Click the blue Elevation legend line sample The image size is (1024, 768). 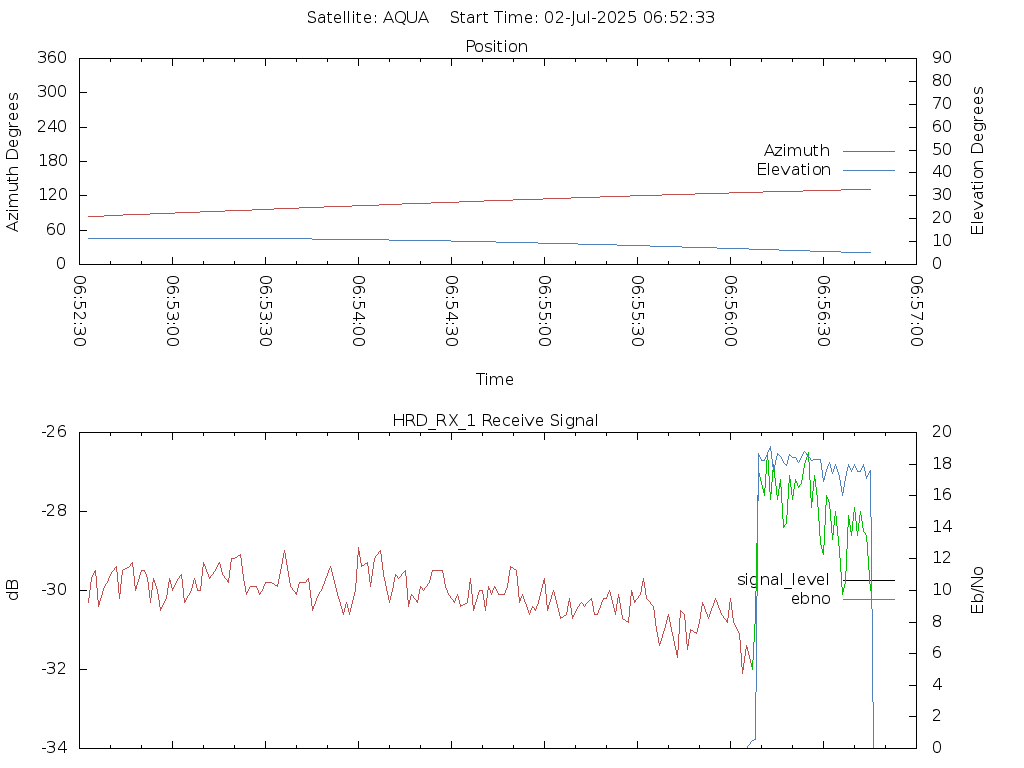coord(869,170)
